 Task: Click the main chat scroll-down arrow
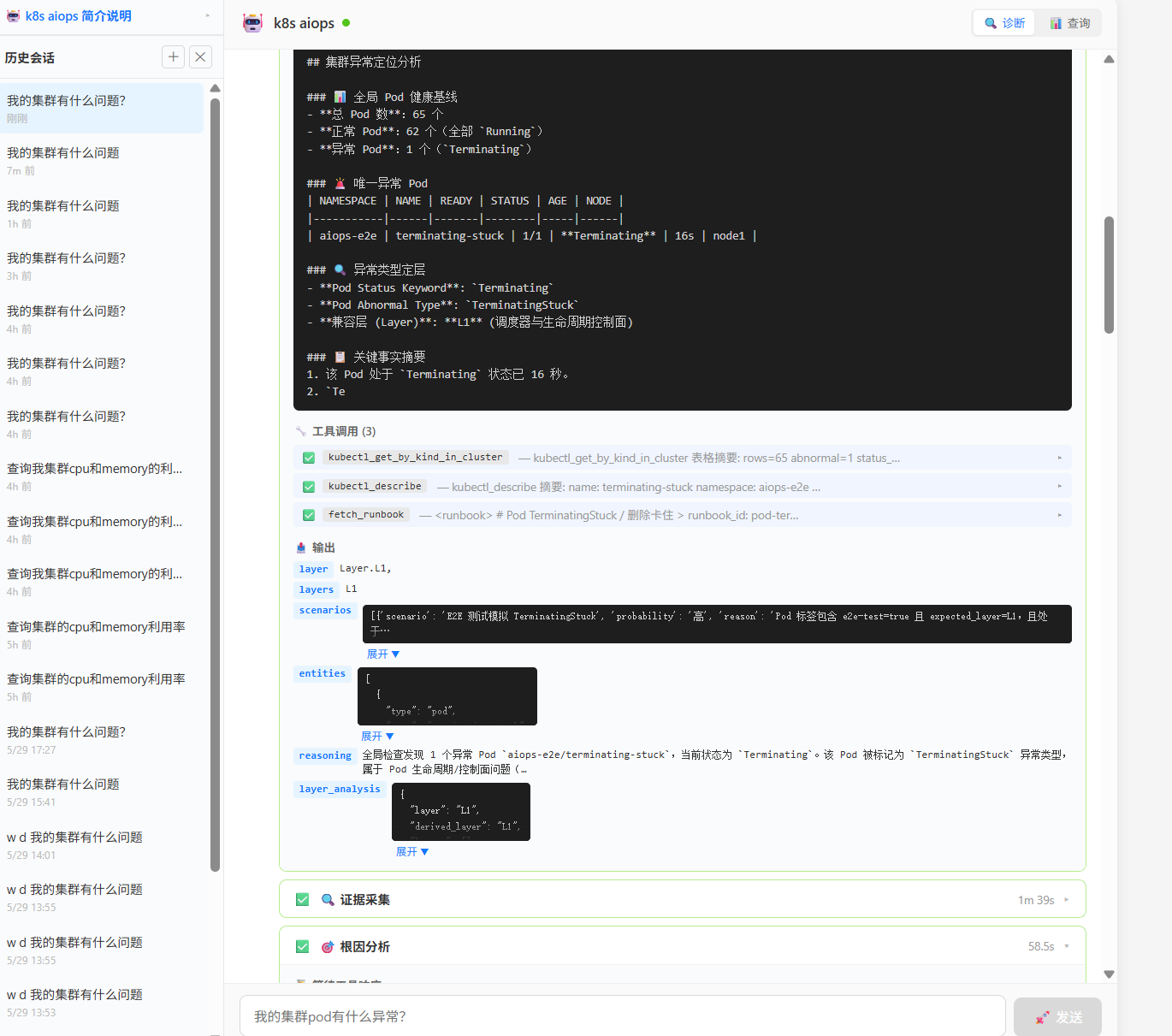coord(1109,974)
